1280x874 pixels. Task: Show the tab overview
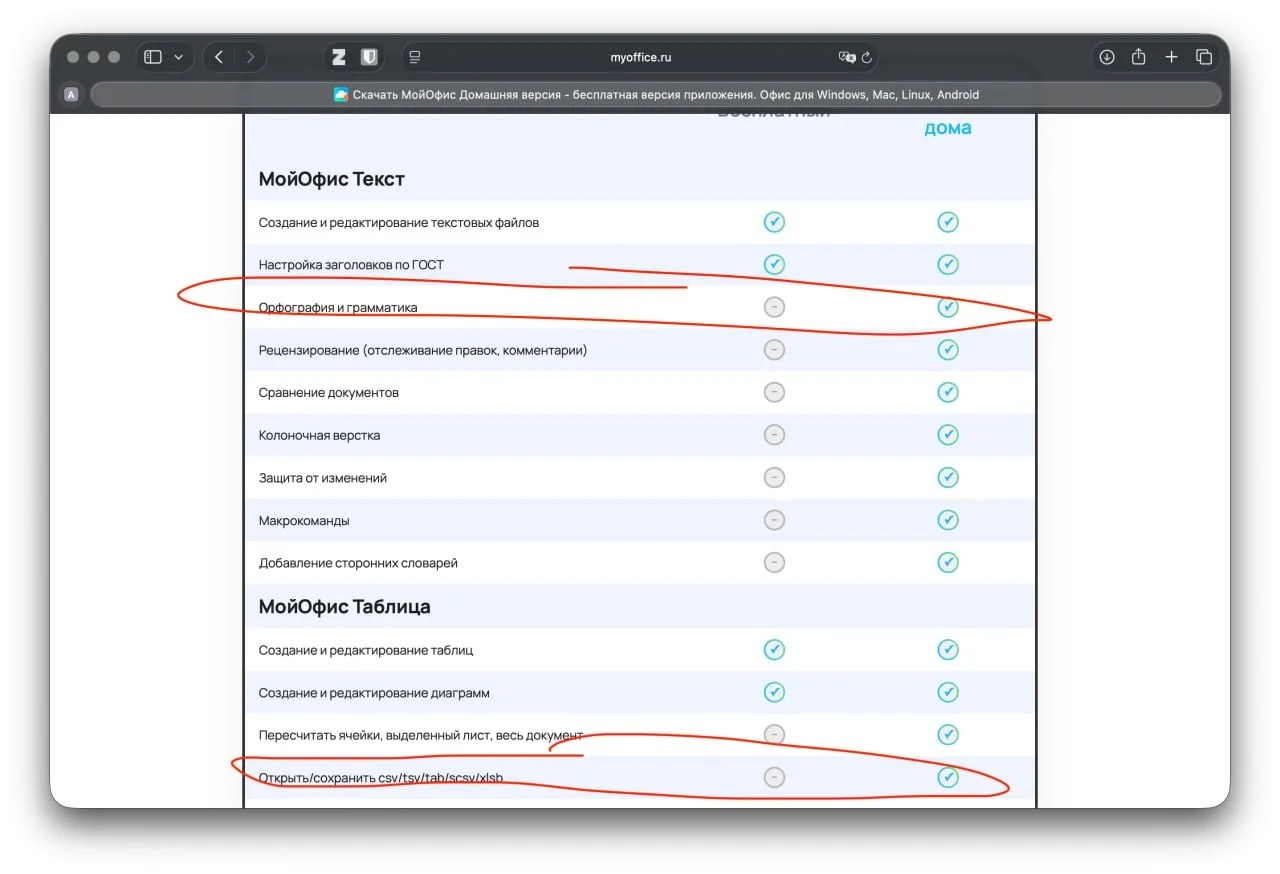(x=1204, y=57)
